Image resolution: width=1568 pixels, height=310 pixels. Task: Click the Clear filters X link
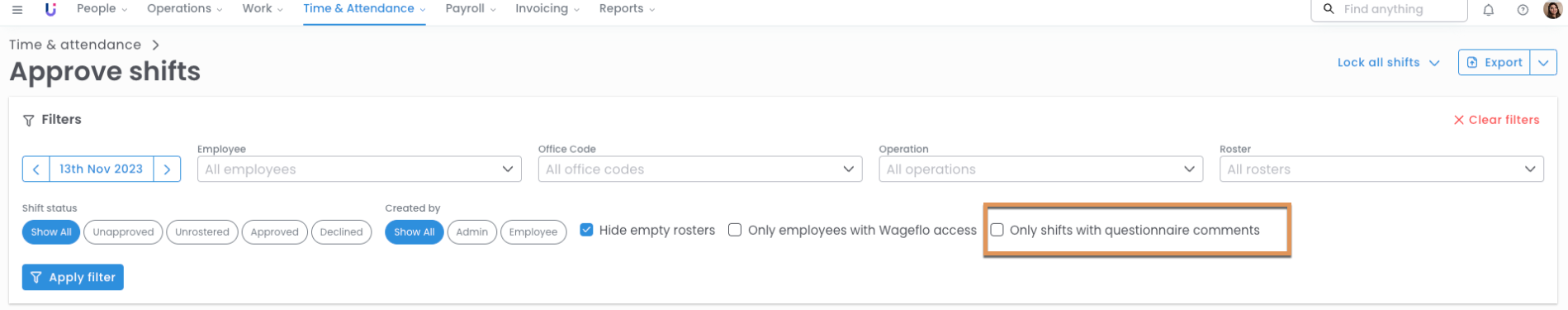1496,120
